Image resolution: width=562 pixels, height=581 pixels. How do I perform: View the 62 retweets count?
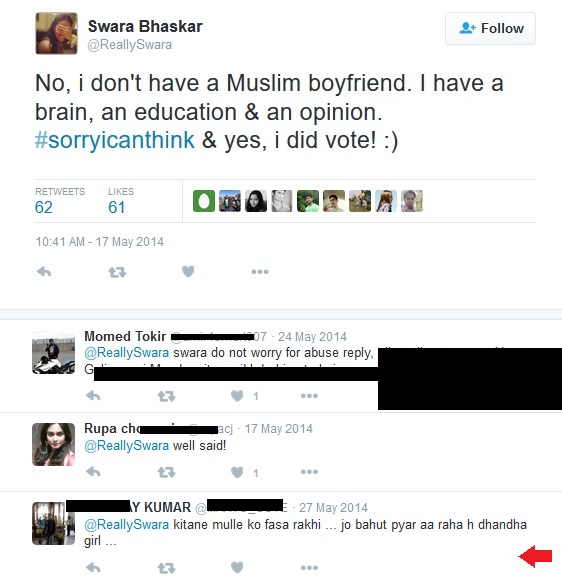[44, 207]
